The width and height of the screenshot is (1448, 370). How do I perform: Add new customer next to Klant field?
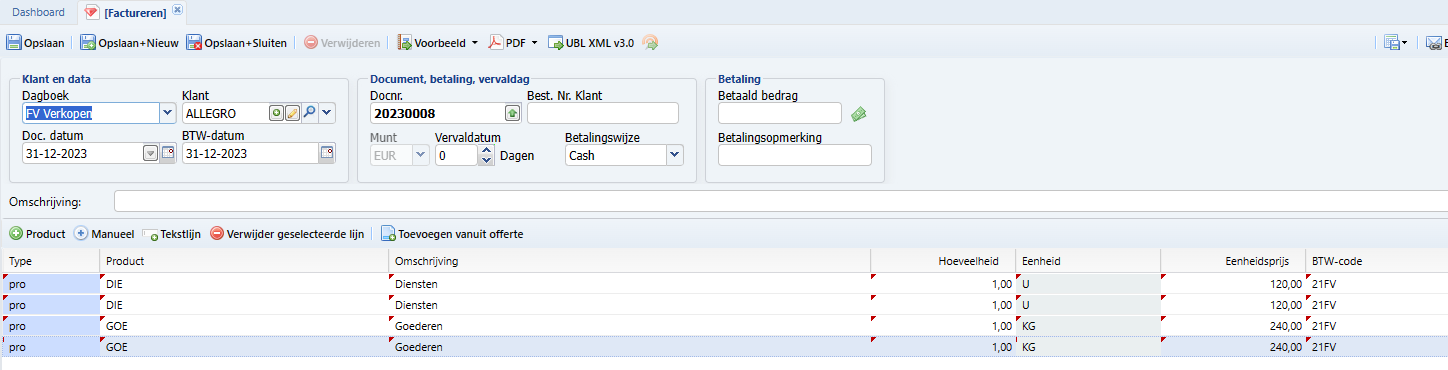click(277, 113)
